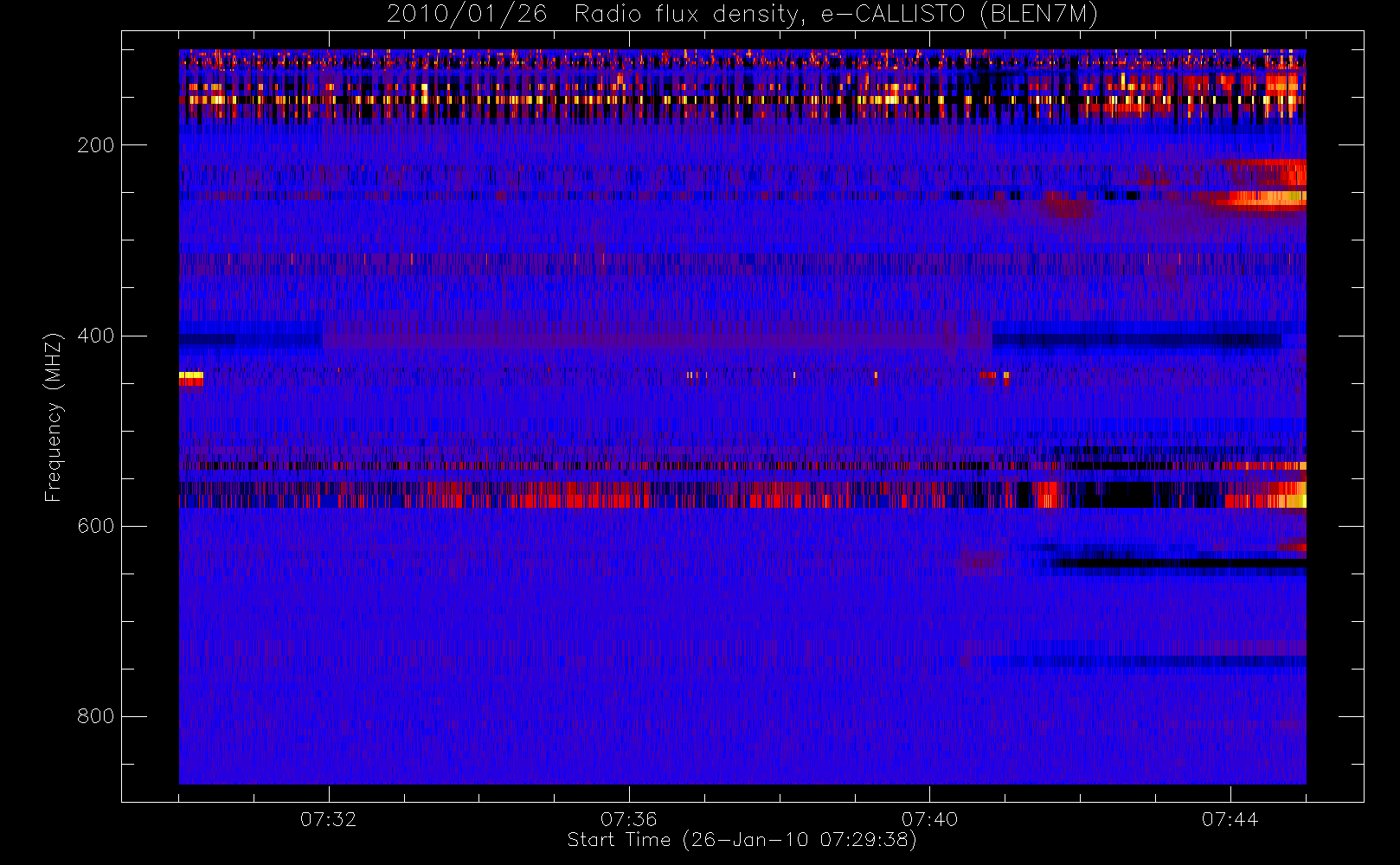
Task: Click the 'Start Time (26-Jan-10 07:29:38)' label
Action: pos(742,840)
